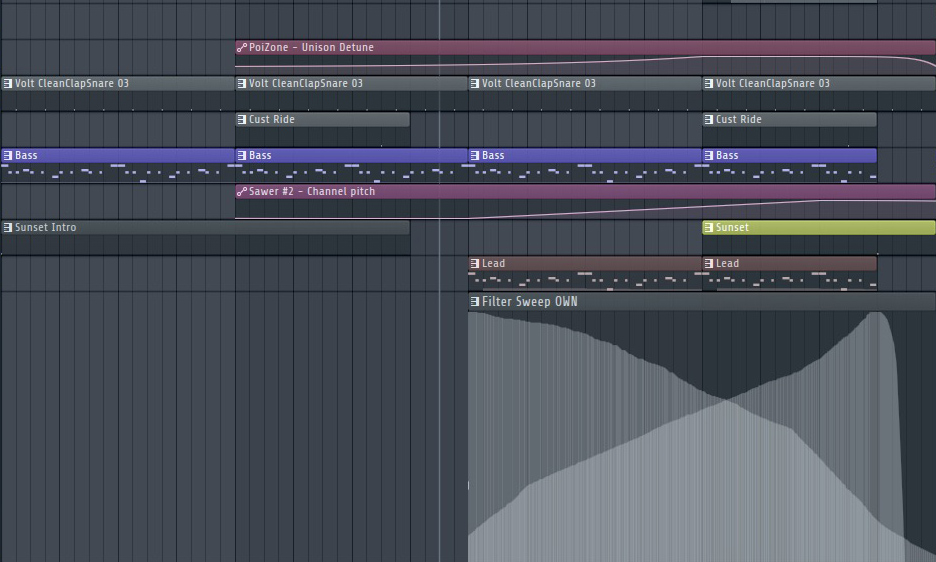This screenshot has width=936, height=562.
Task: Open the Sunset Intro clip menu icon
Action: pos(8,228)
